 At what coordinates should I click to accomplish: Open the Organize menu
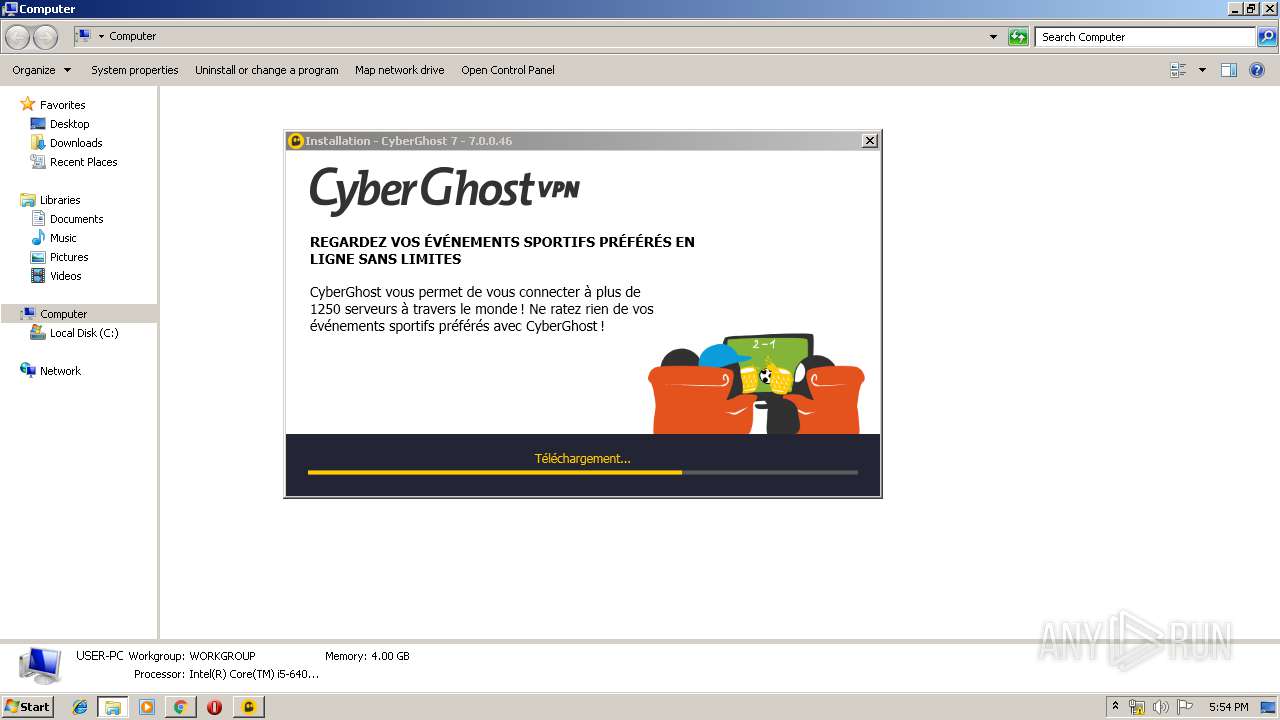42,70
